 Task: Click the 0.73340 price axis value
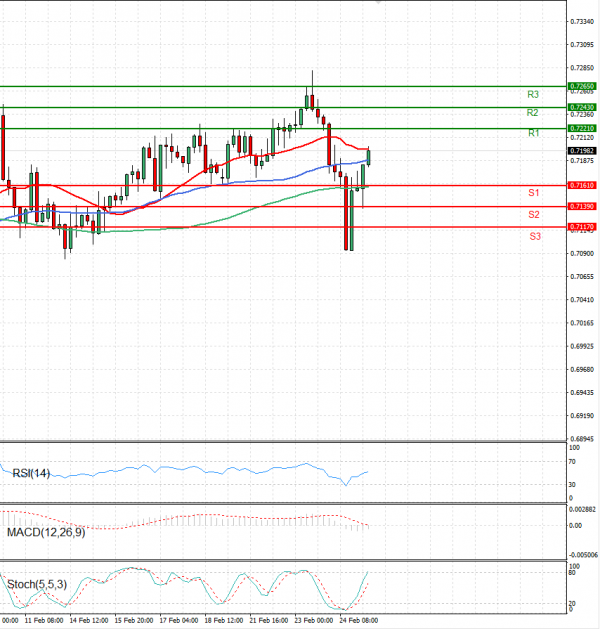pos(582,21)
